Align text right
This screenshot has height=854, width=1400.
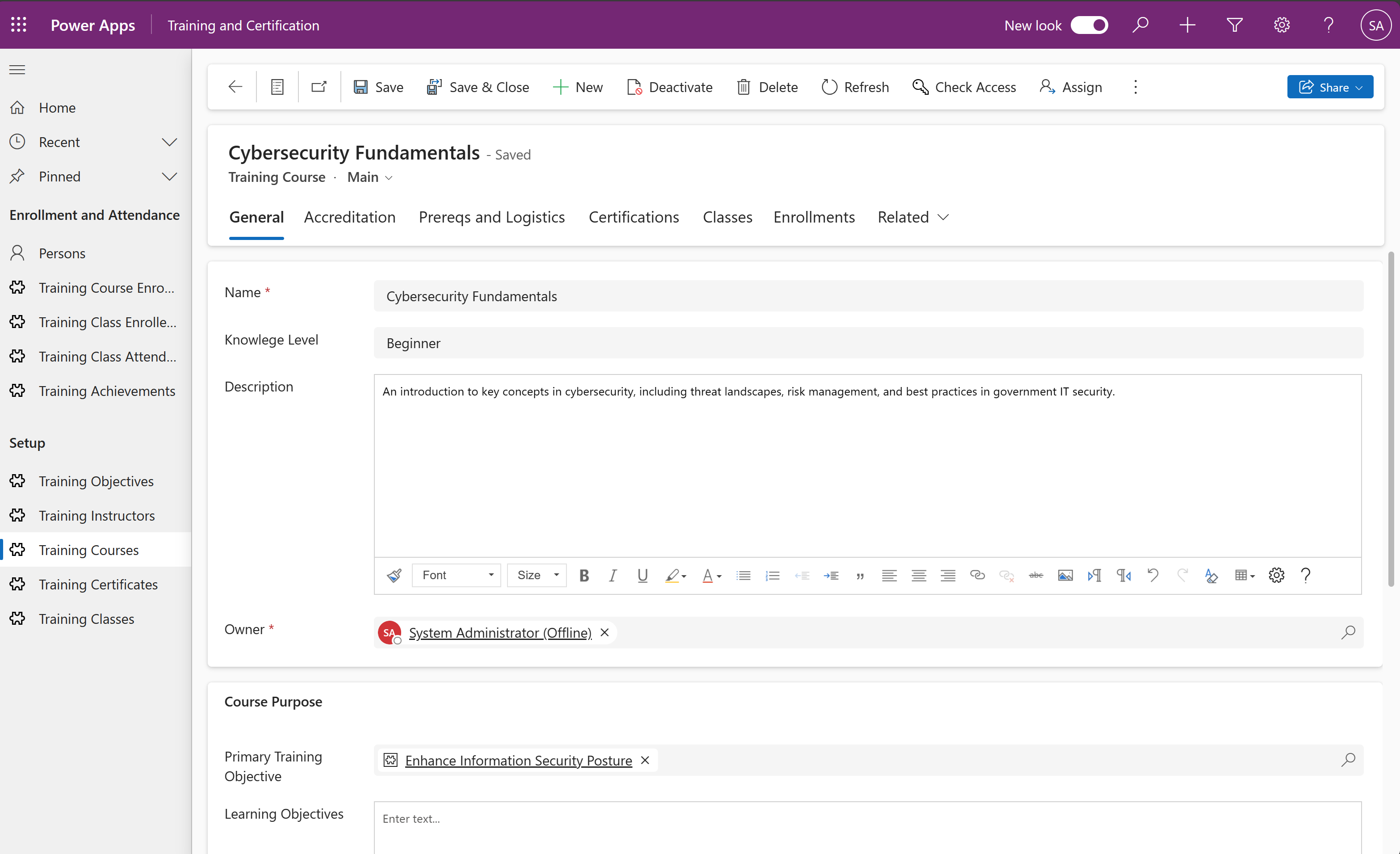[948, 576]
